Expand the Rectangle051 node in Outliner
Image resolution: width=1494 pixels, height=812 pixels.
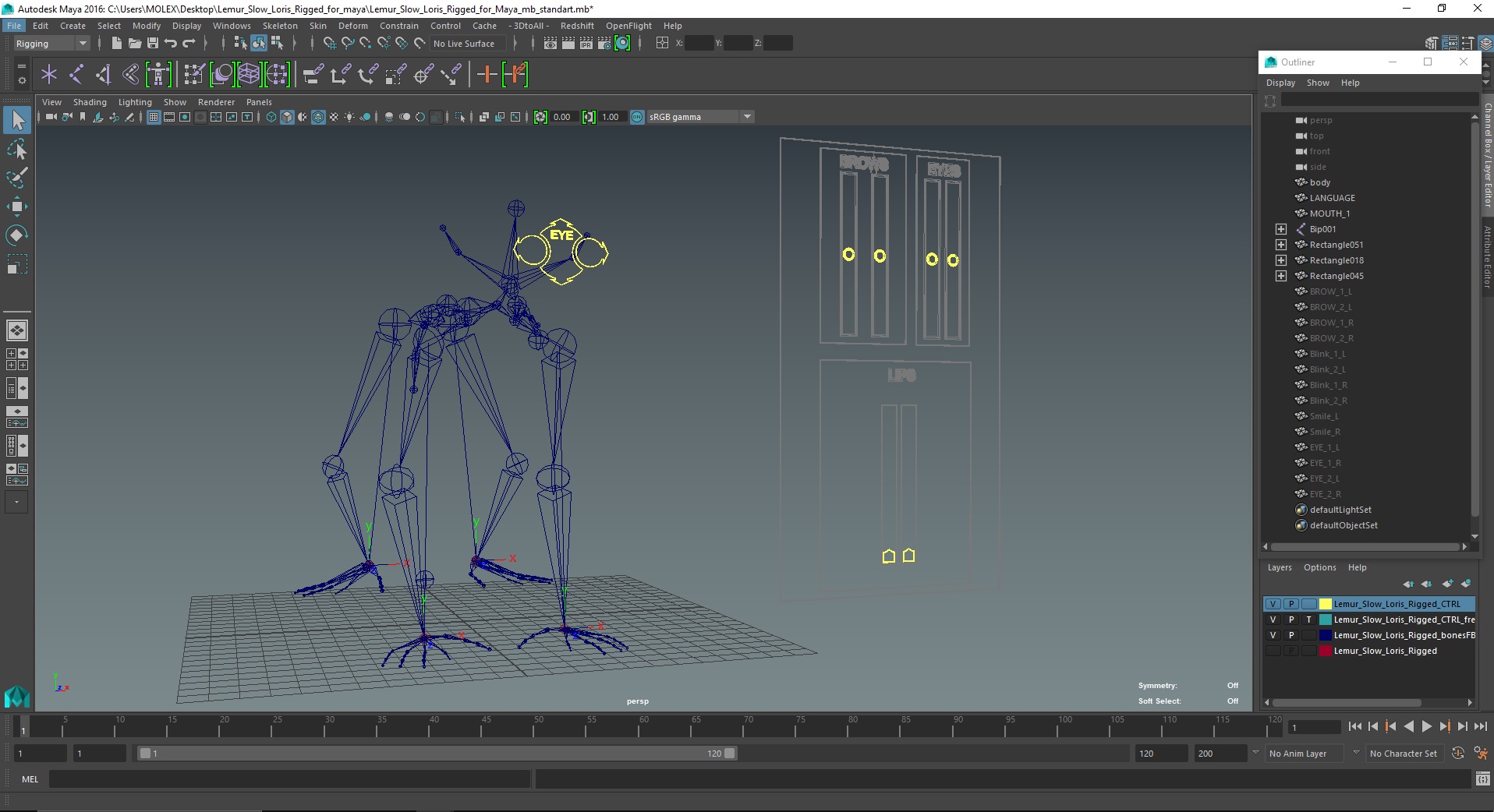pyautogui.click(x=1281, y=245)
